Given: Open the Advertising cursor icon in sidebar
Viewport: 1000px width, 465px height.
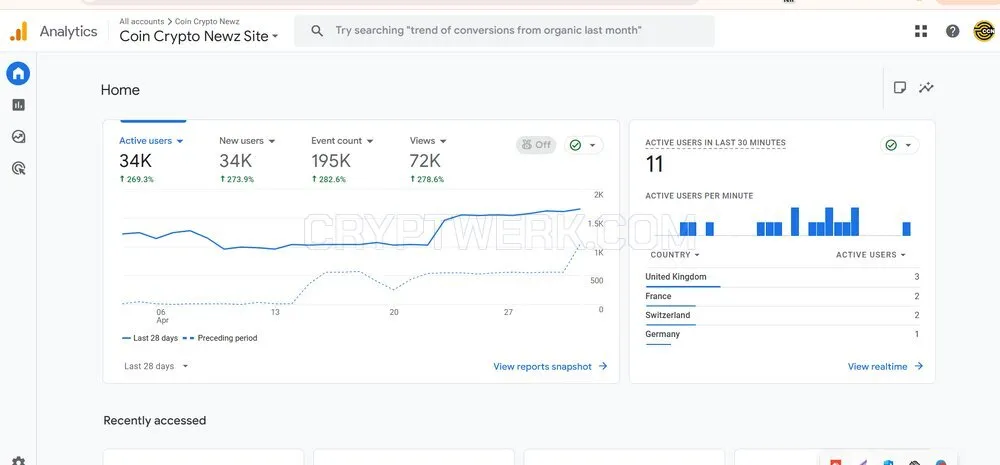Looking at the screenshot, I should tap(18, 168).
